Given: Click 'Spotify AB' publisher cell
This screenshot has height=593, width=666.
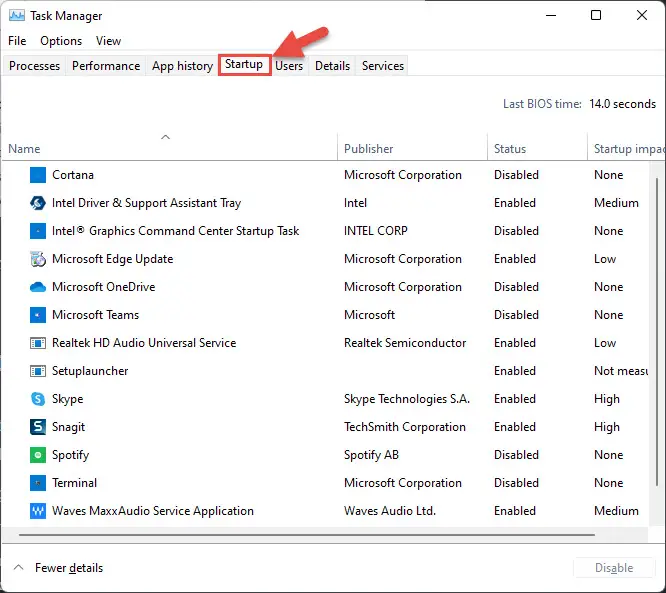Looking at the screenshot, I should (x=371, y=455).
